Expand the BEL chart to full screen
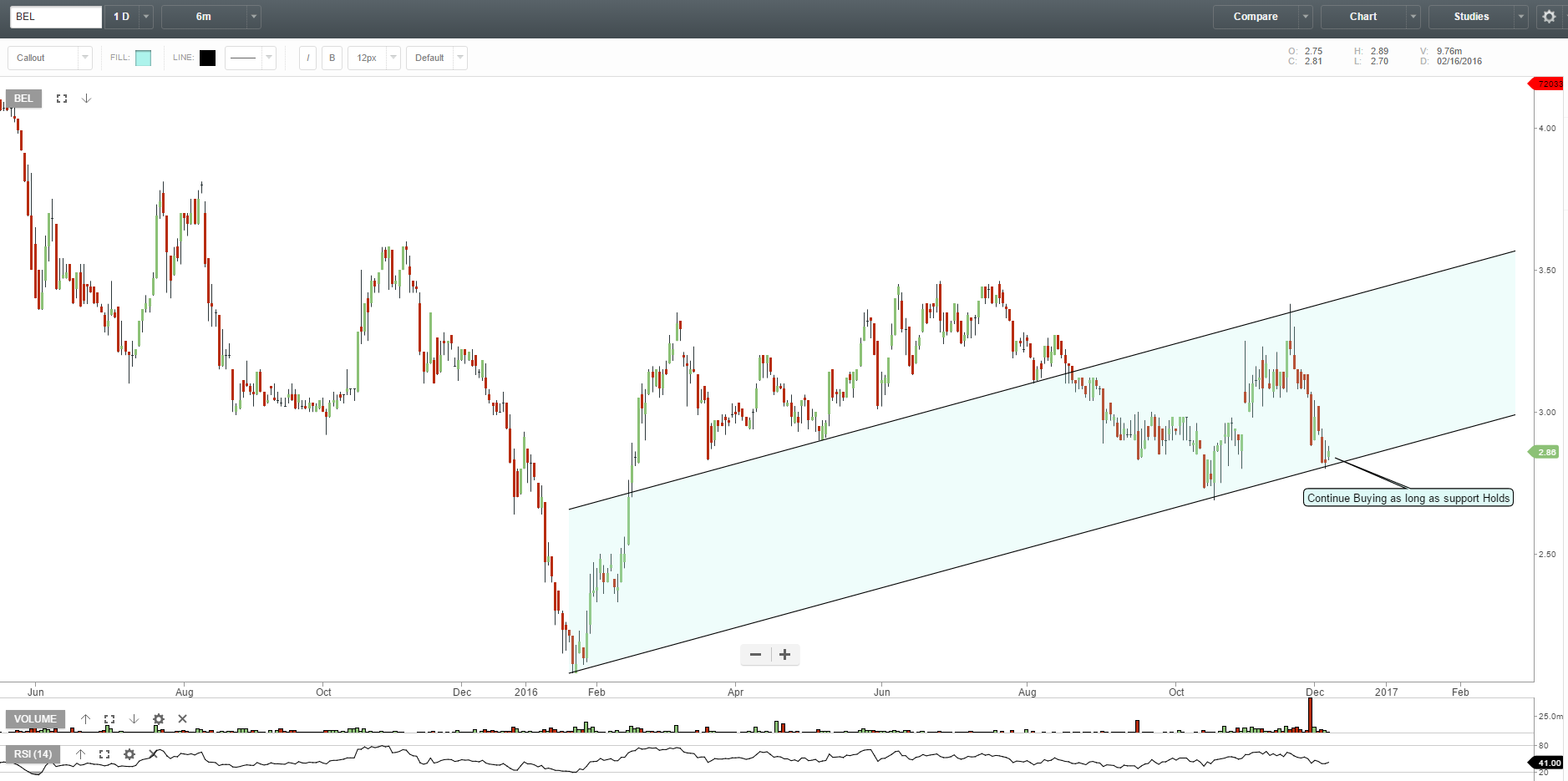Image resolution: width=1568 pixels, height=781 pixels. tap(61, 98)
